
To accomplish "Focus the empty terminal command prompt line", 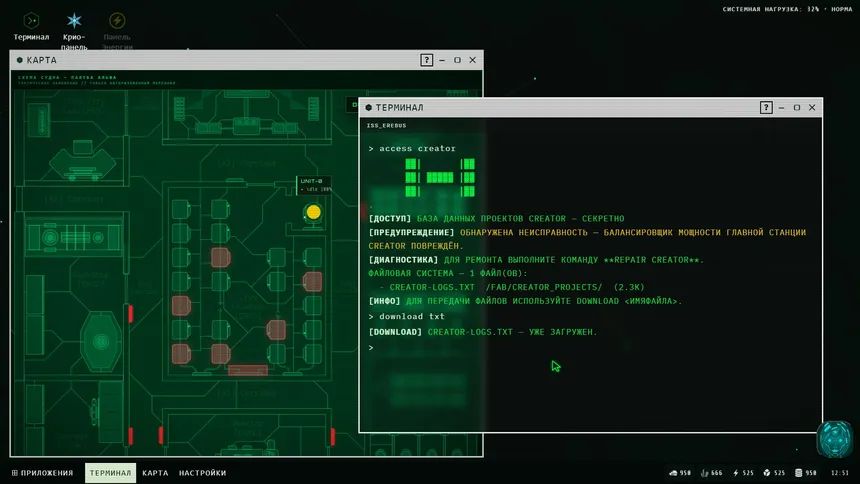I will pyautogui.click(x=590, y=347).
